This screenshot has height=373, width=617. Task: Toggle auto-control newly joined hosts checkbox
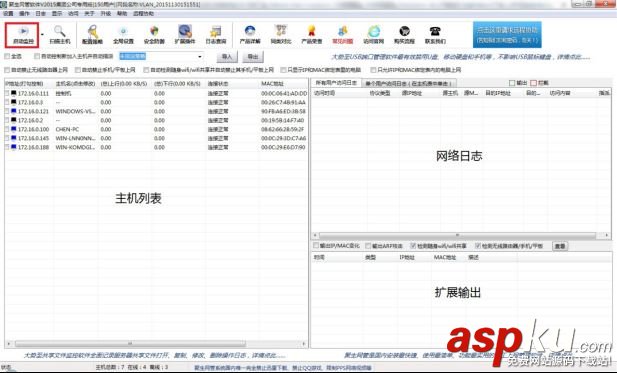37,56
